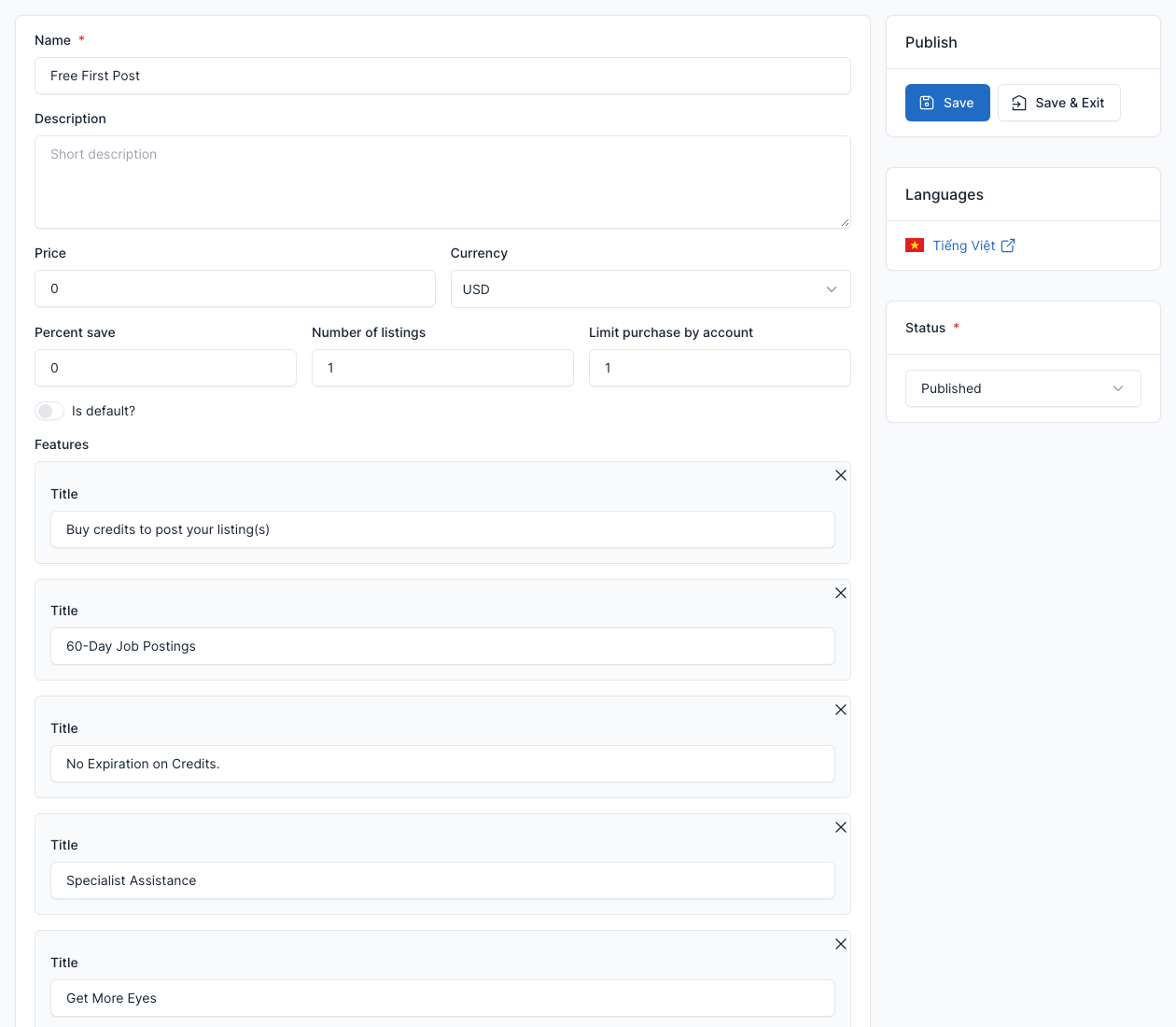
Task: Edit feature title 'Get More Eyes'
Action: point(442,998)
